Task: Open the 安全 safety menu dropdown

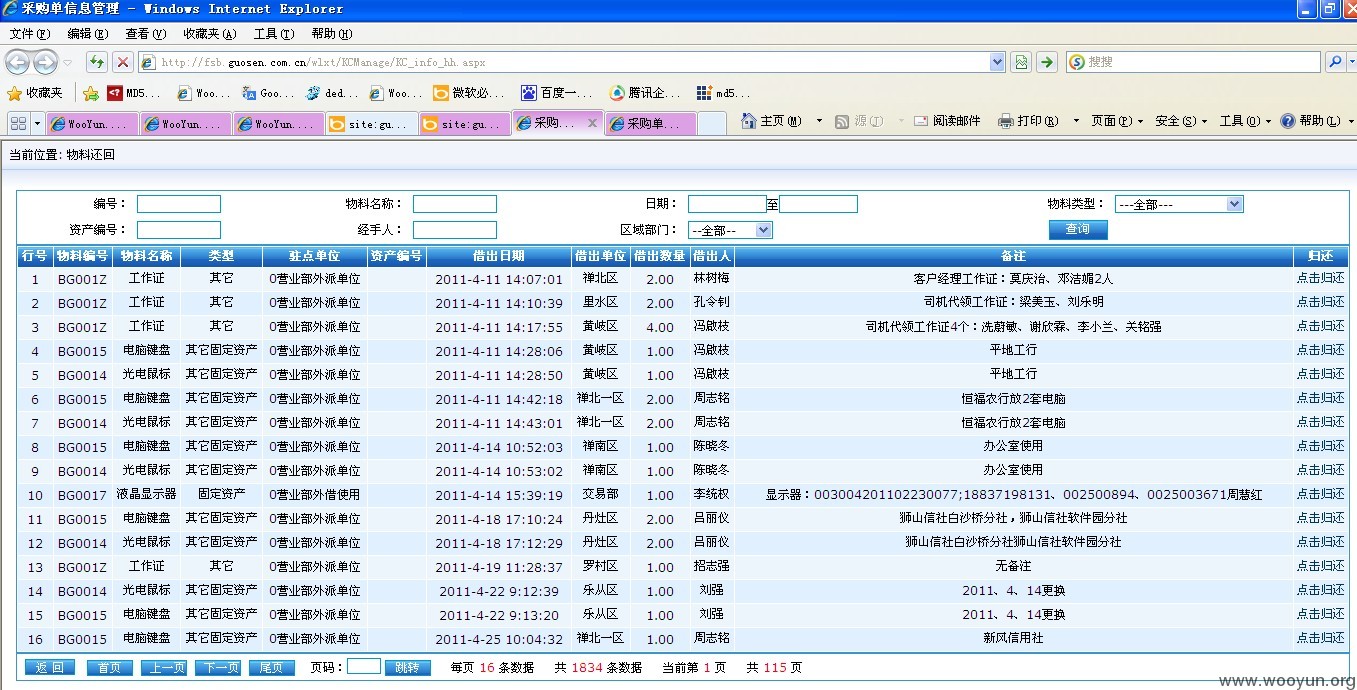Action: (x=1181, y=121)
